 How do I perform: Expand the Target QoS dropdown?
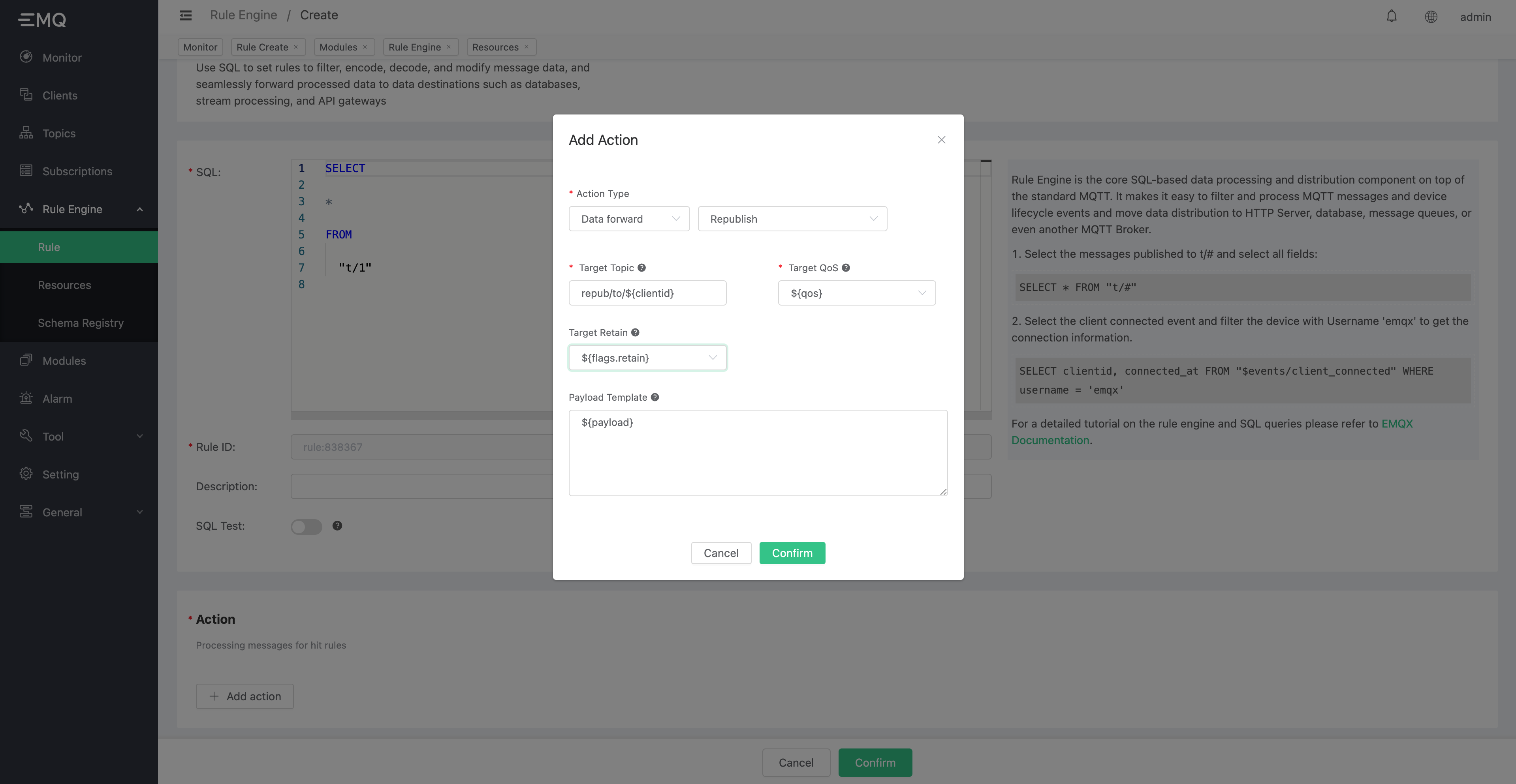pyautogui.click(x=856, y=293)
